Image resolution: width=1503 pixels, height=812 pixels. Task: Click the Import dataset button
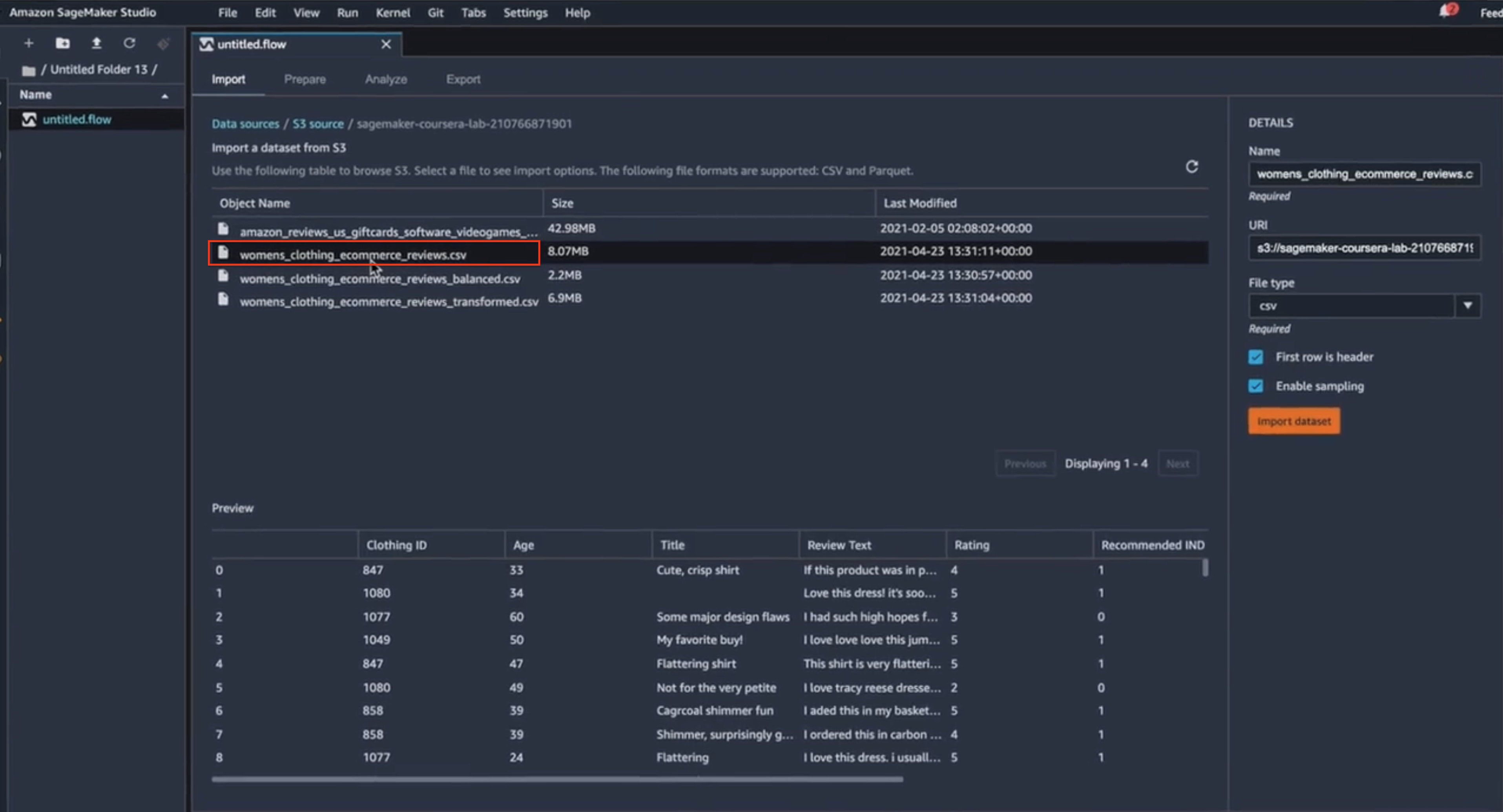(1293, 421)
